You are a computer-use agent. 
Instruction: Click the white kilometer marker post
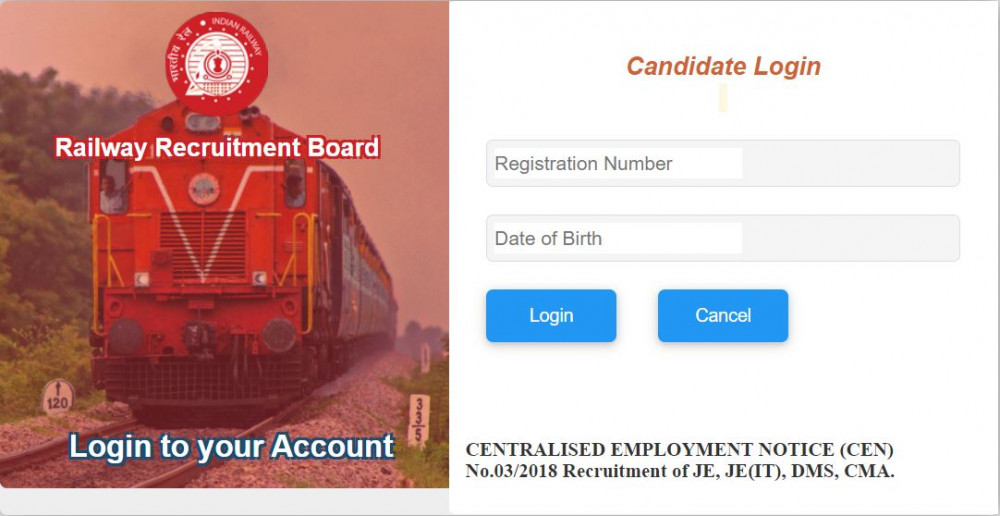click(x=418, y=420)
